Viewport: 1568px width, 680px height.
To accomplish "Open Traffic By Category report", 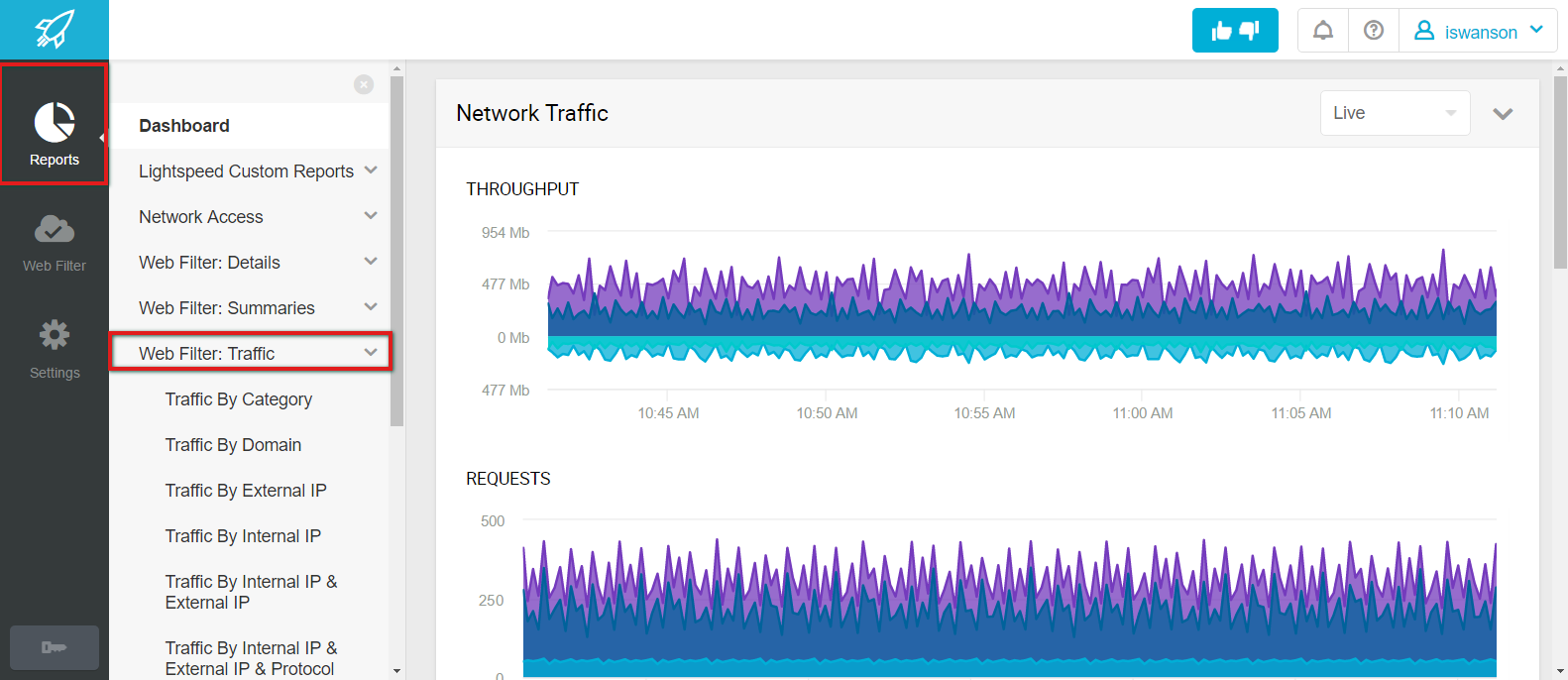I will tap(239, 399).
